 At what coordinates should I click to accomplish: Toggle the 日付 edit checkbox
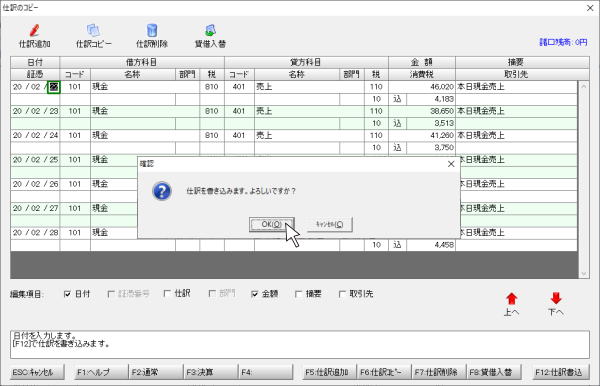(67, 294)
